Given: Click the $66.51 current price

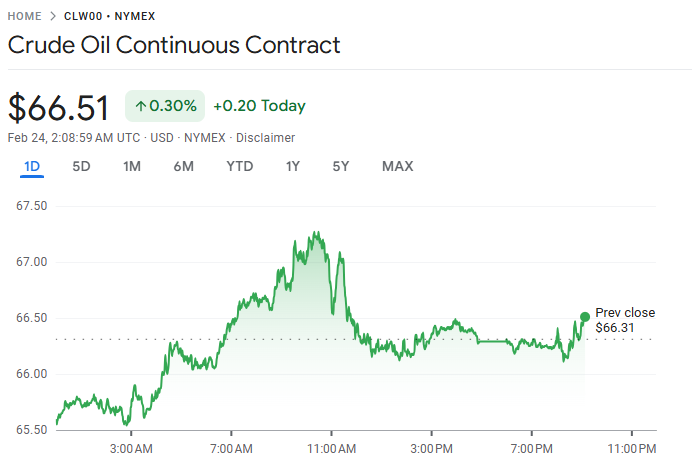Looking at the screenshot, I should pos(59,107).
